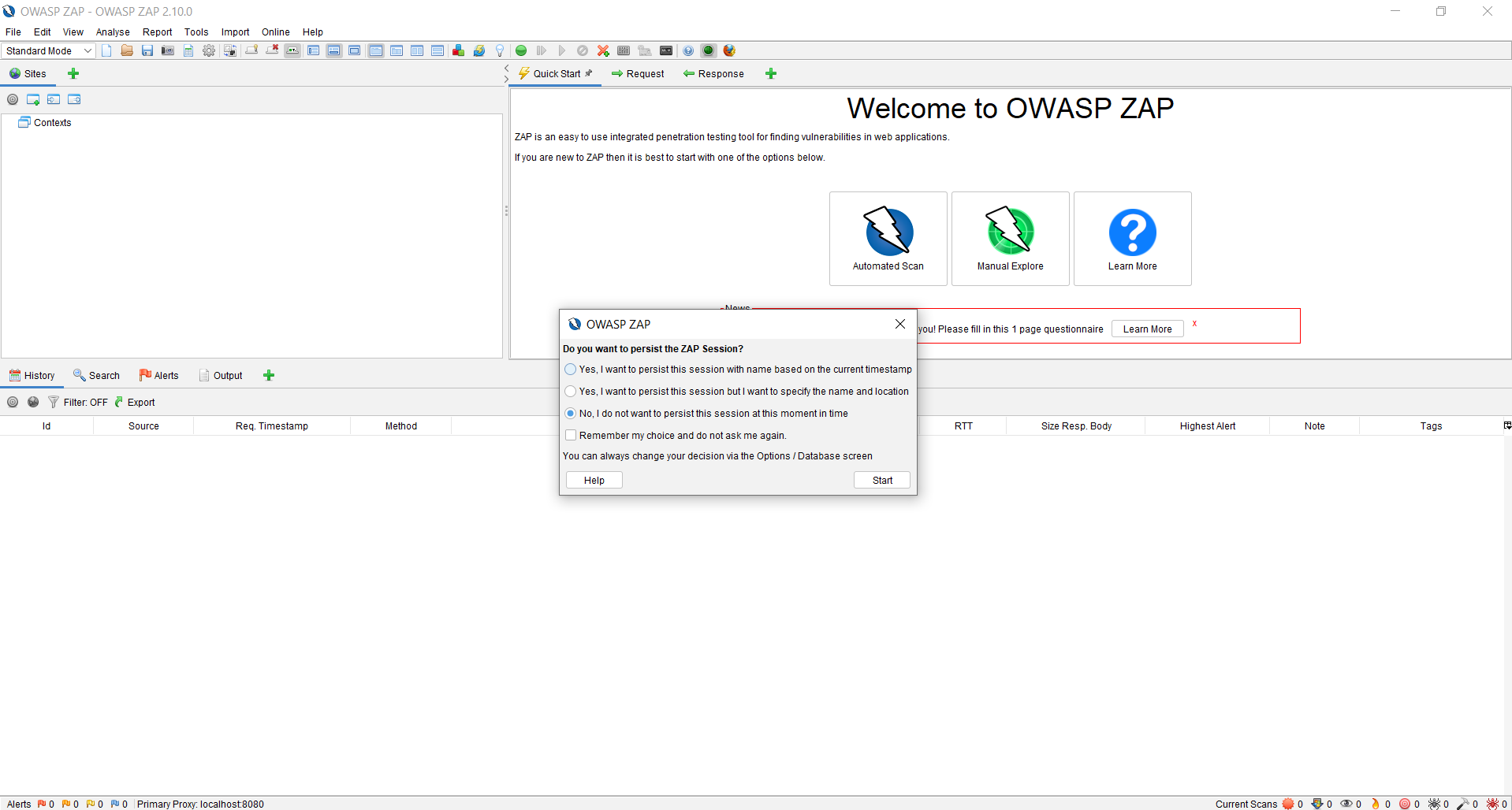Click Help button in session dialog

coord(594,481)
